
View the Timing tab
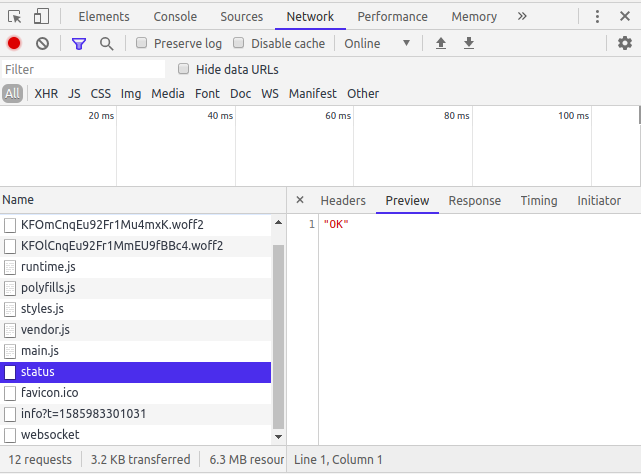539,200
